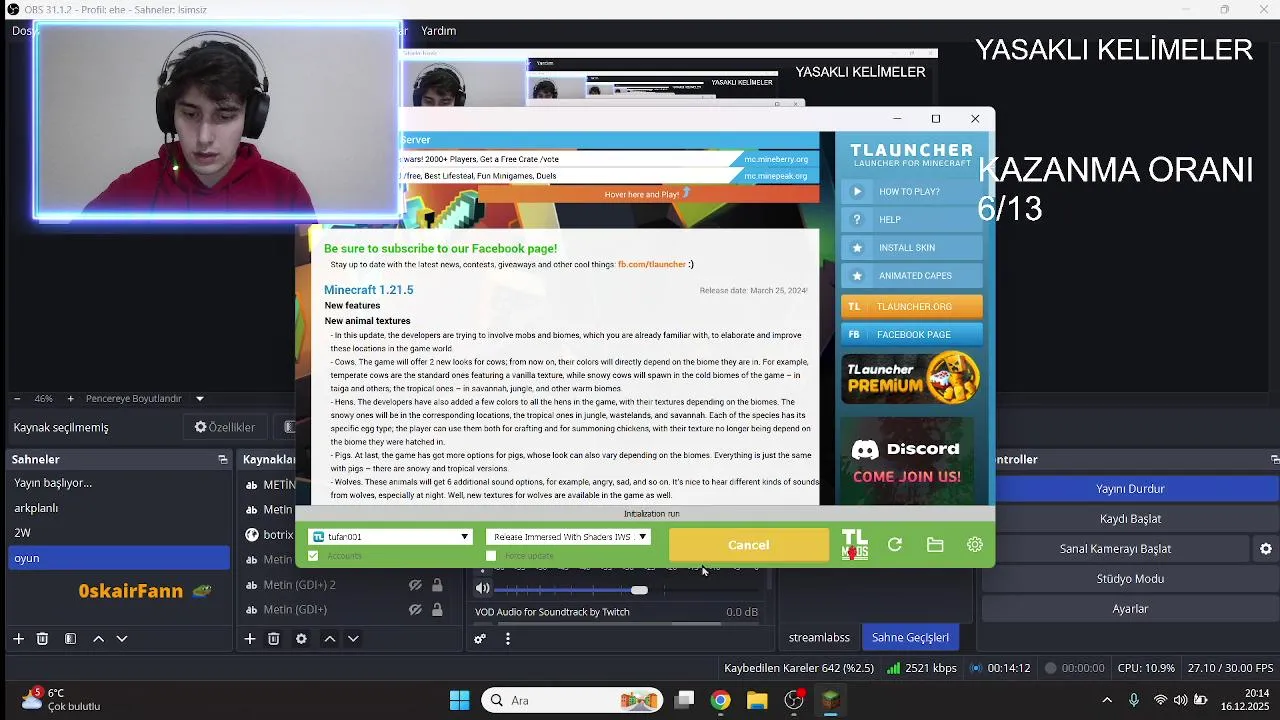Open fb.com/tlauncher link

[651, 264]
